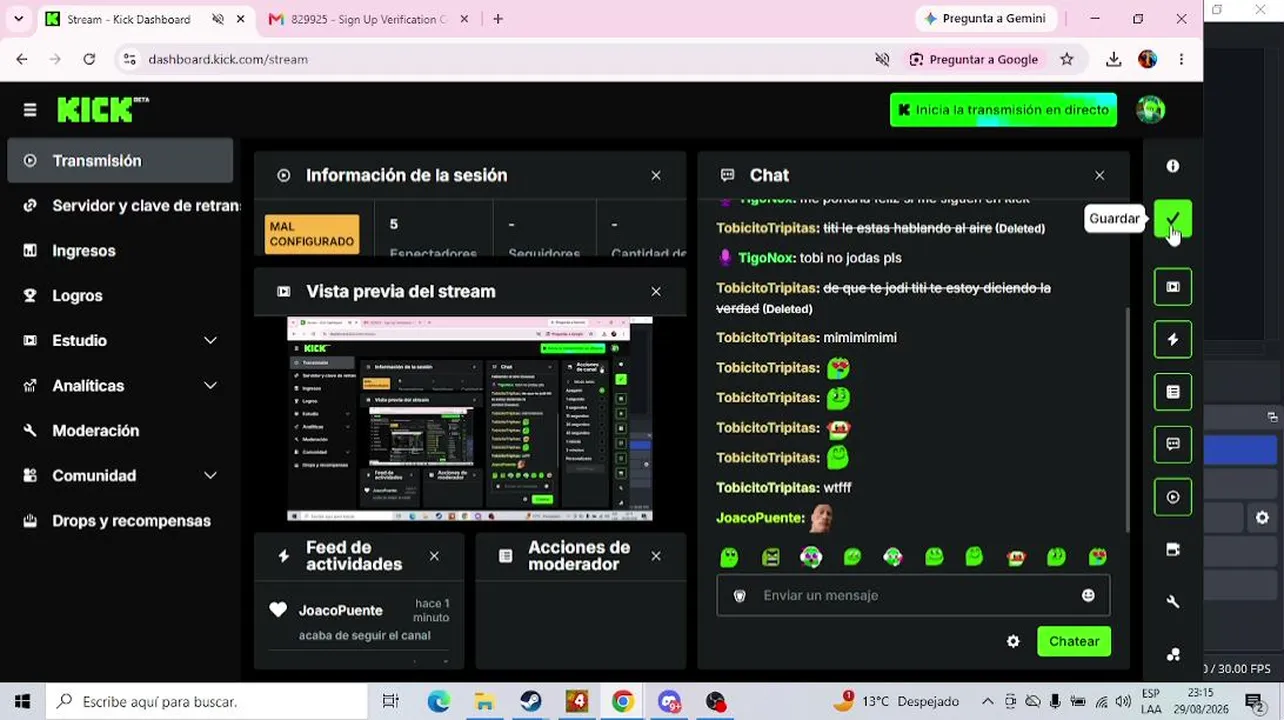Toggle the activity feed lightning icon
1284x720 pixels.
coord(1173,339)
